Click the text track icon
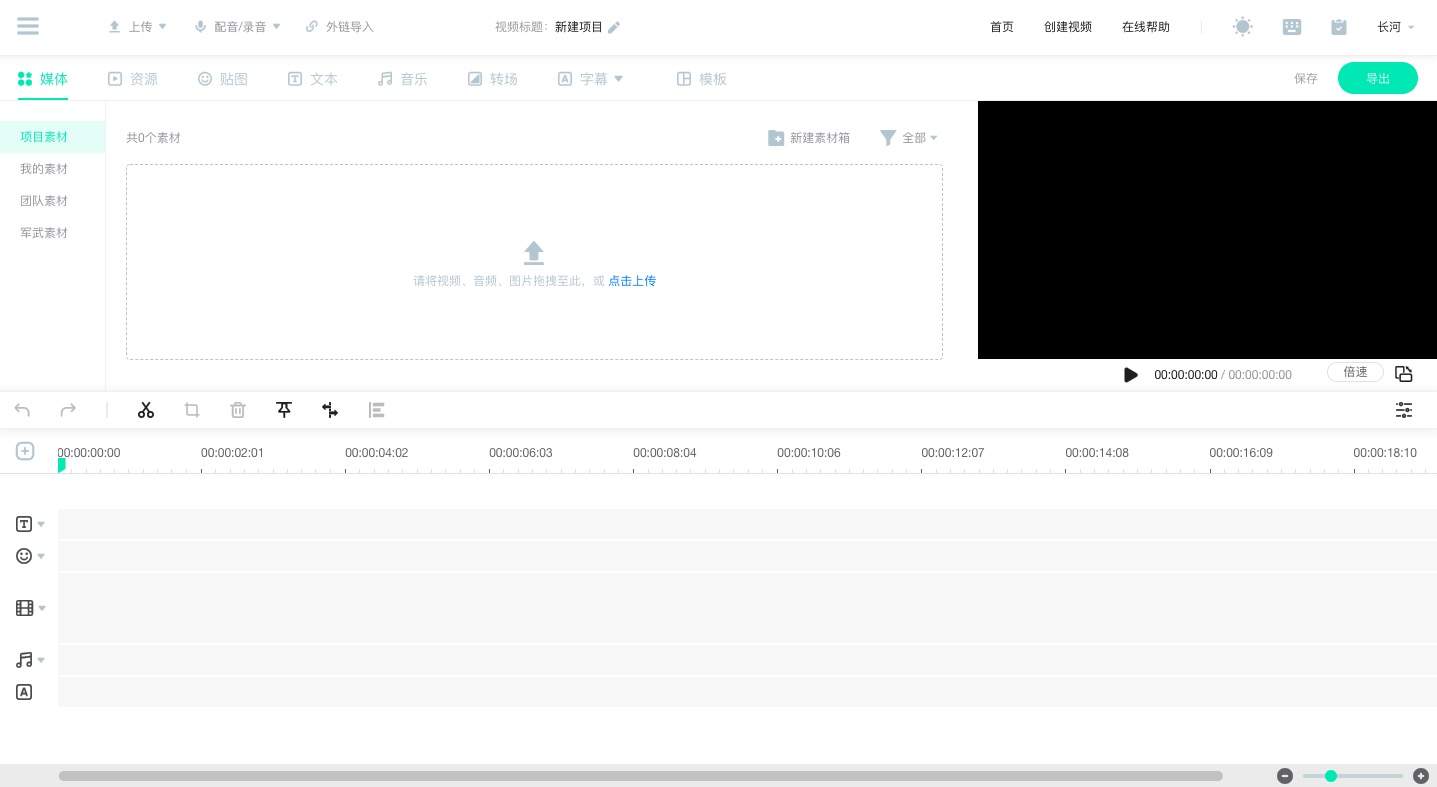 (24, 524)
